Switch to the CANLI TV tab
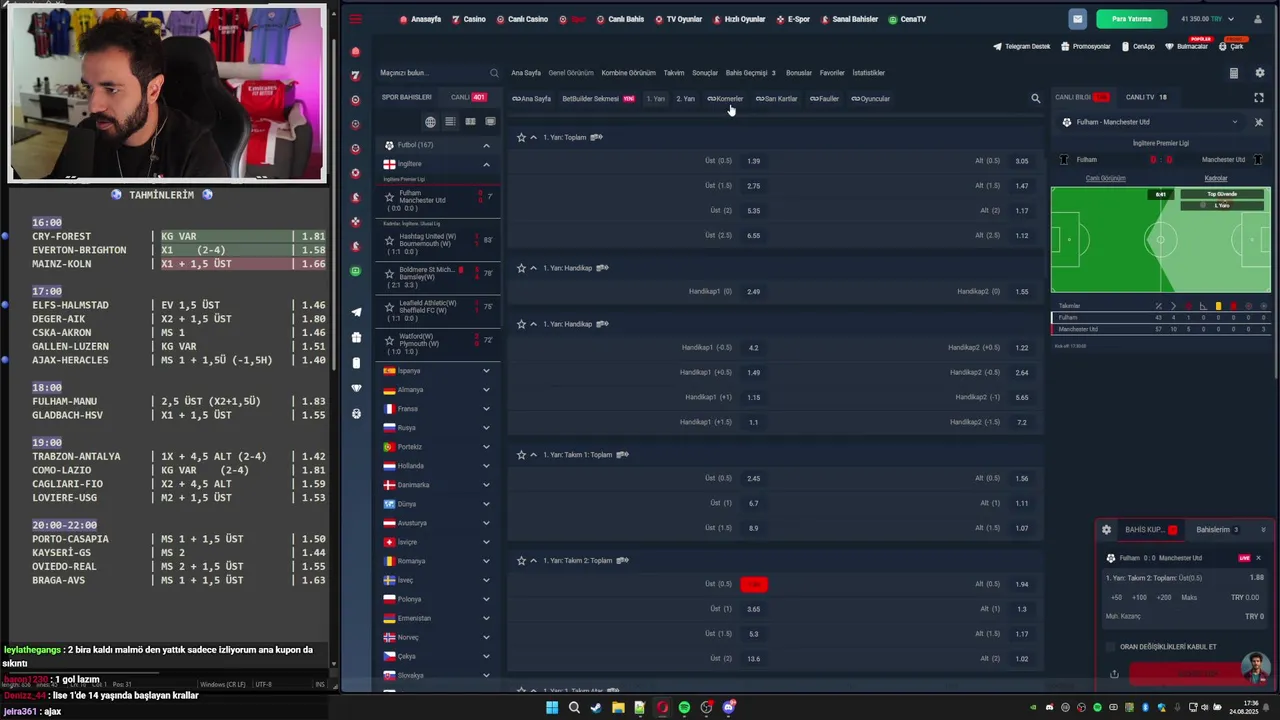This screenshot has height=720, width=1280. [1146, 97]
